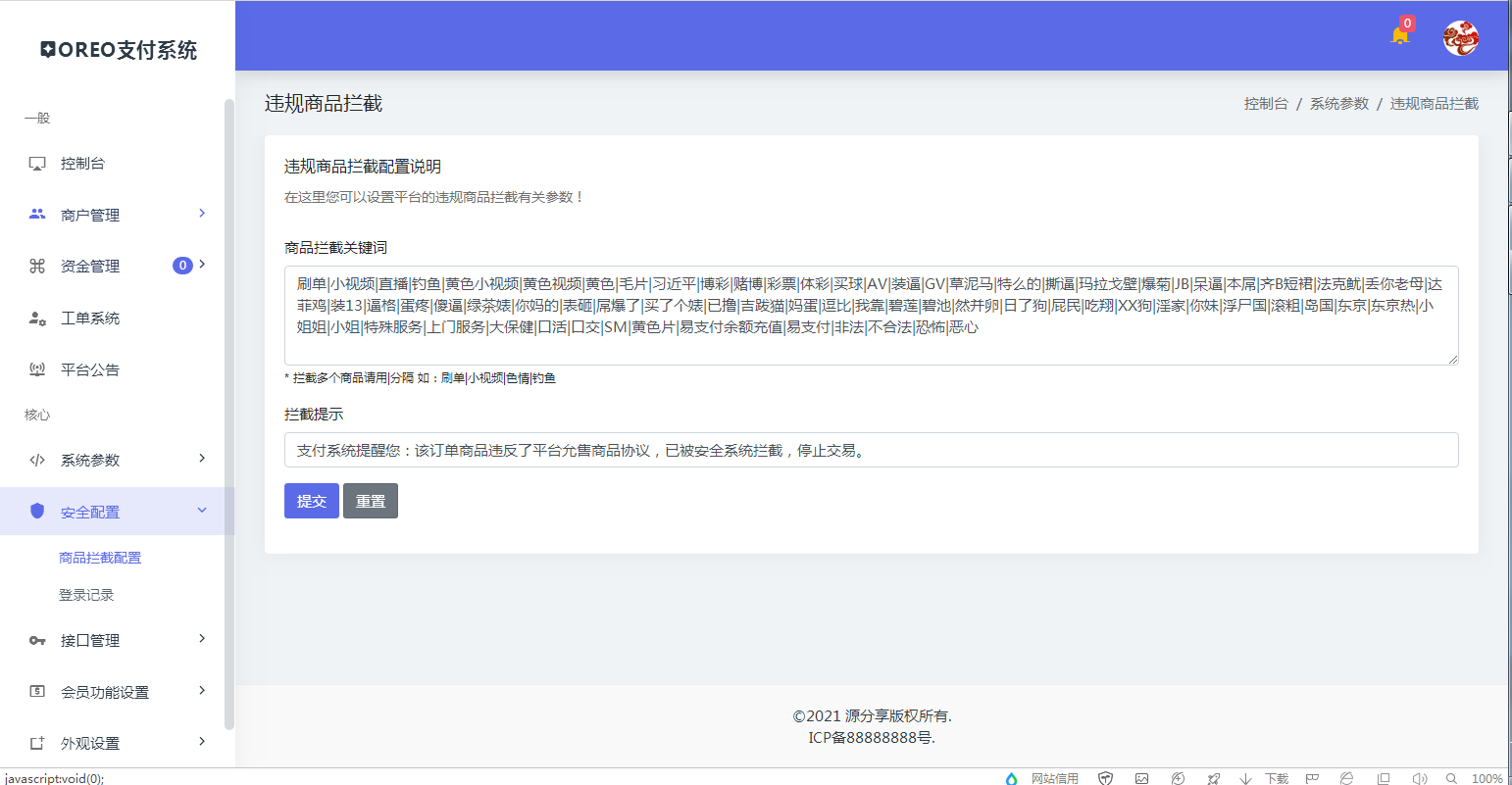This screenshot has width=1512, height=785.
Task: Click the user avatar in the top bar
Action: click(1460, 37)
